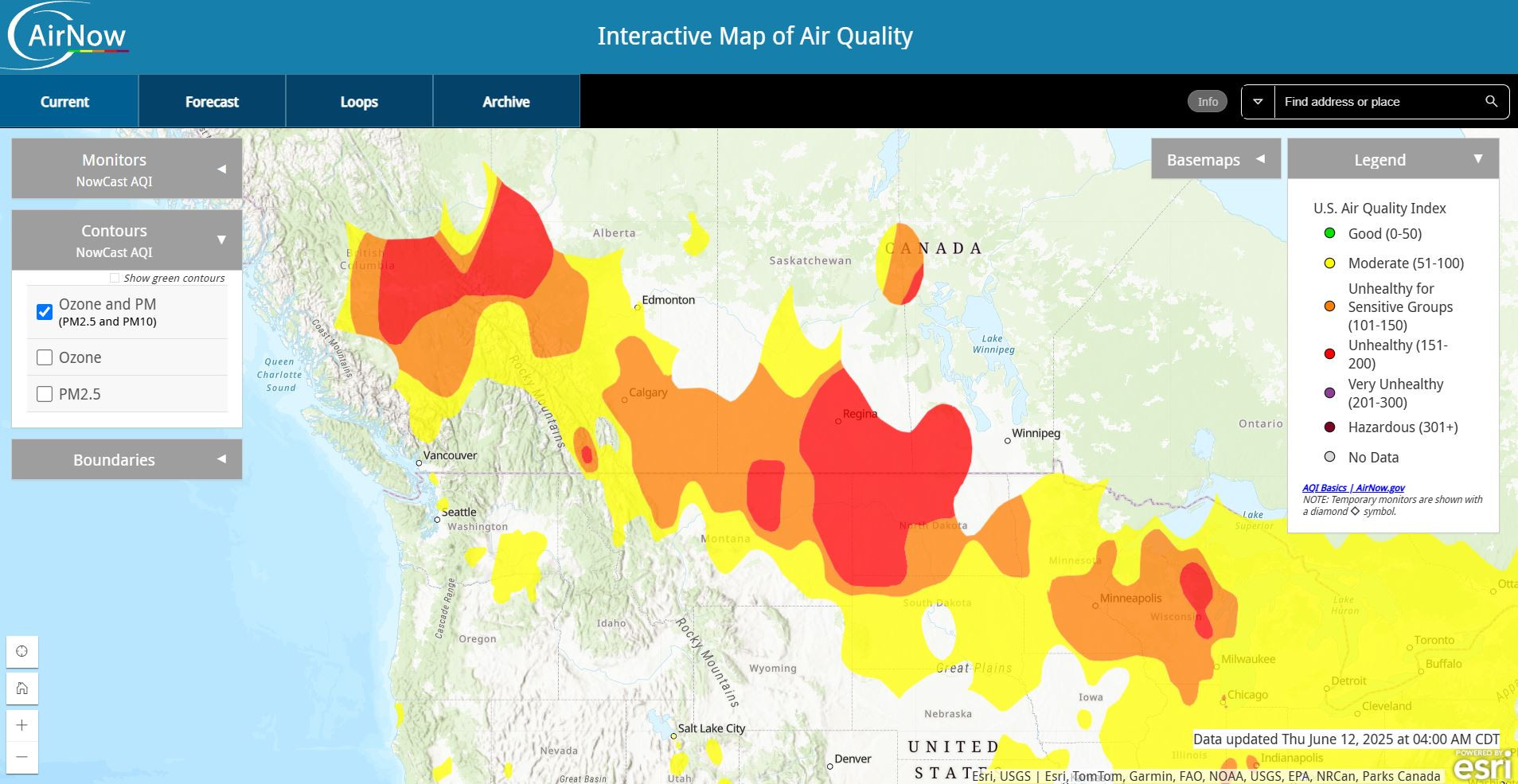Click the Toronto map label
Image resolution: width=1518 pixels, height=784 pixels.
click(x=1434, y=640)
